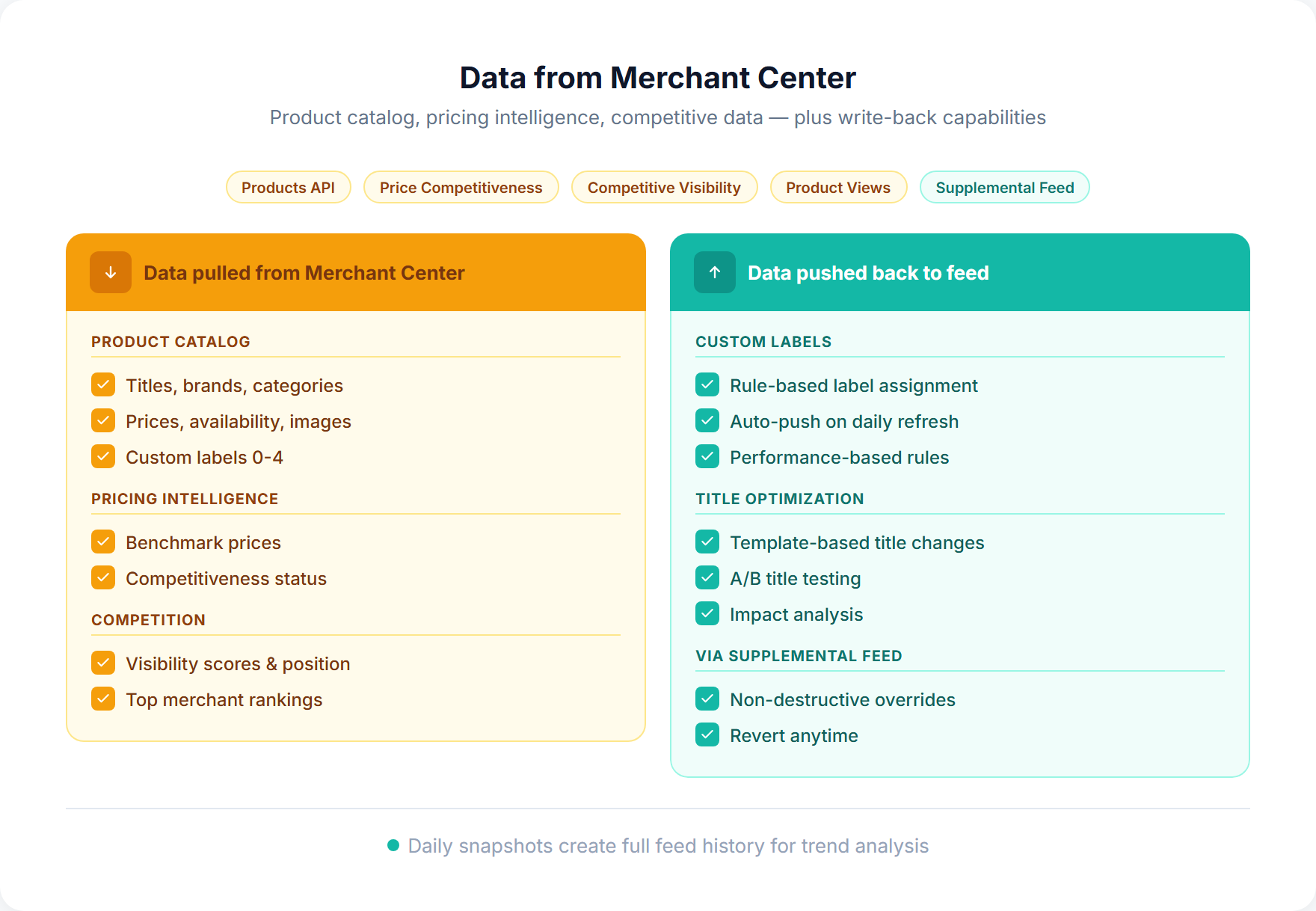Expand the TITLE OPTIMIZATION section
1316x911 pixels.
[780, 498]
